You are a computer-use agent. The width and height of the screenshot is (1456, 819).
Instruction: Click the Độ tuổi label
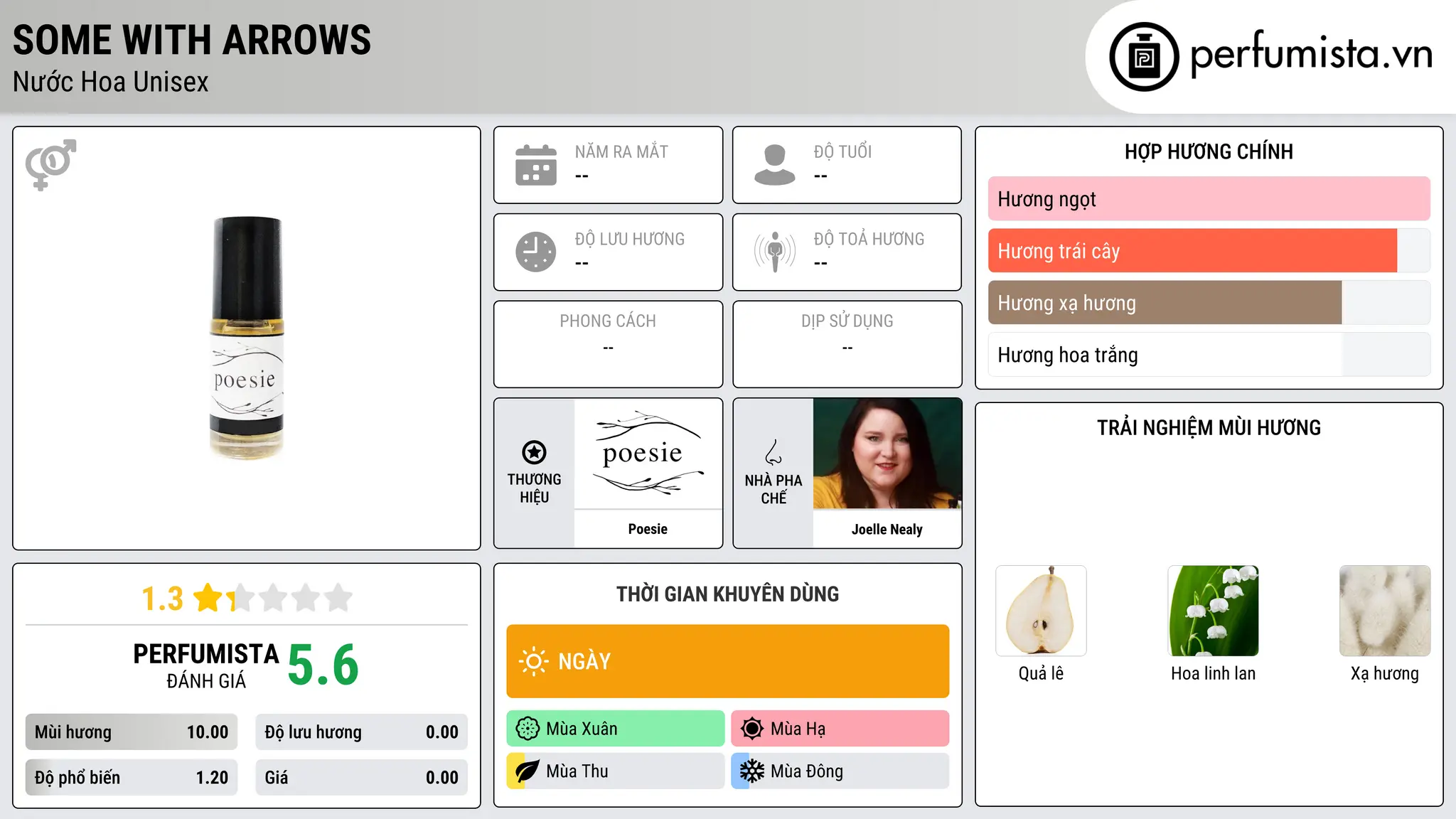point(842,152)
